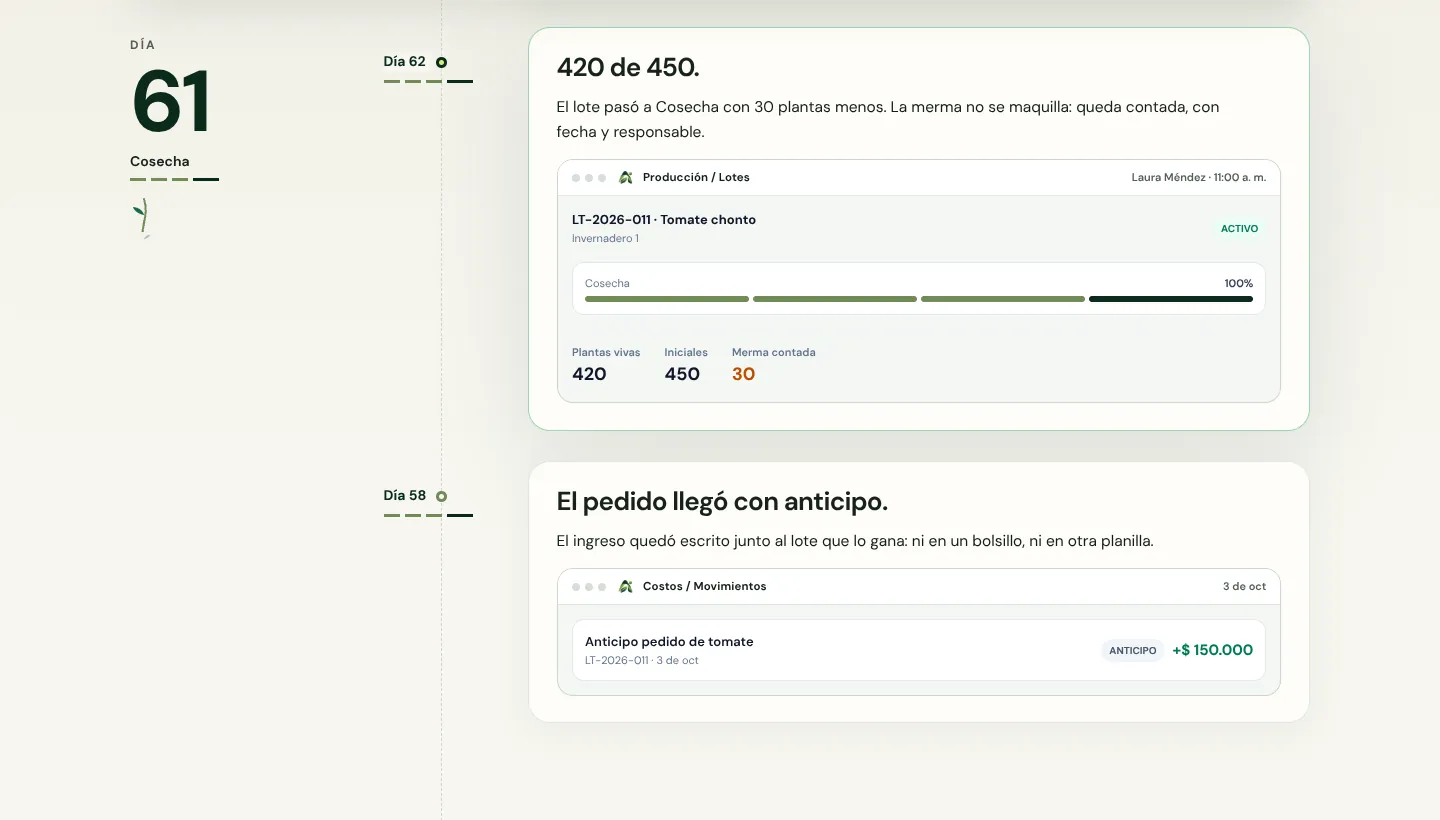Click 'LT-2026-011 · Tomate chonto' lot title

click(x=664, y=220)
